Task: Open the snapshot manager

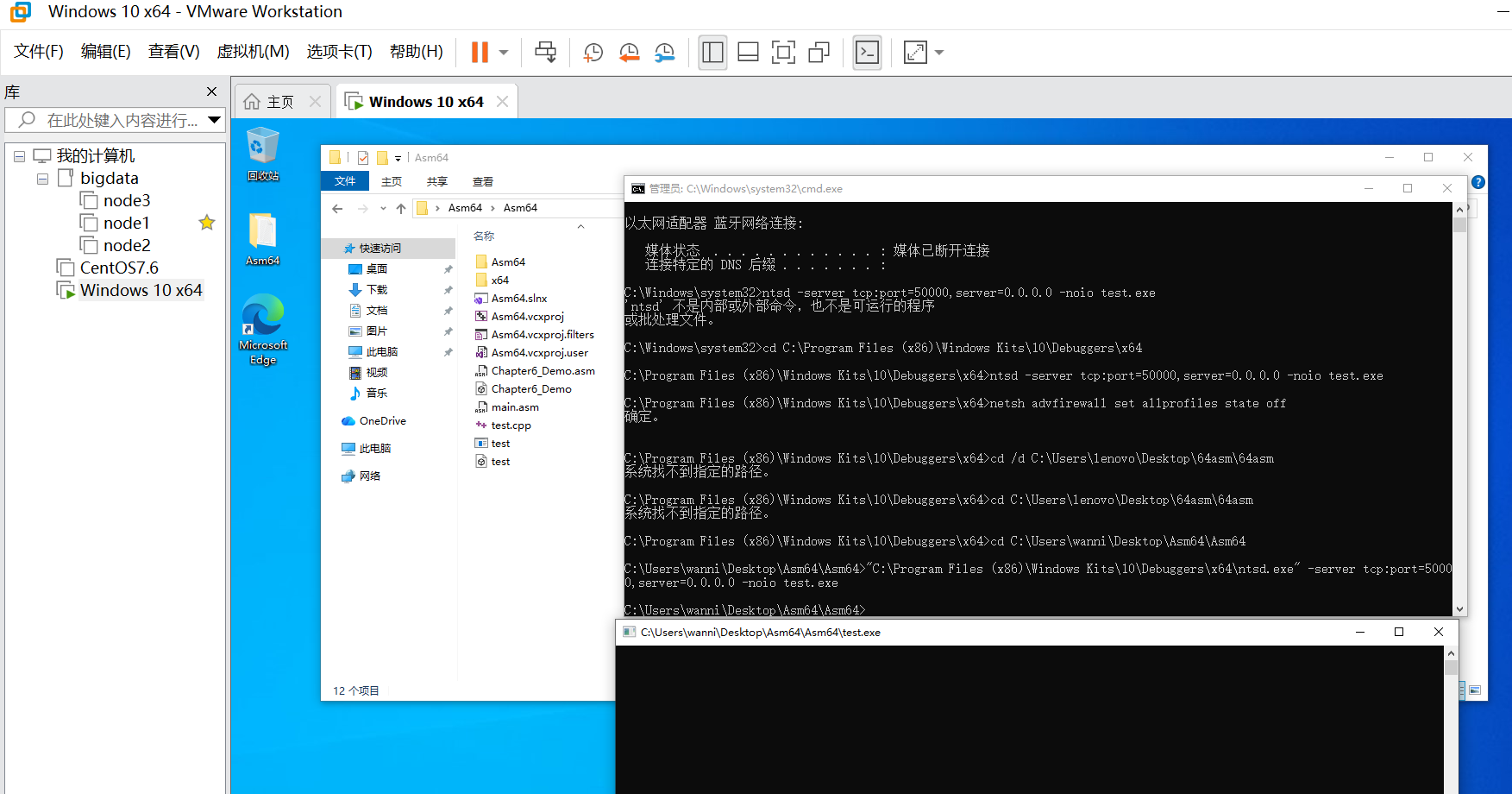Action: pyautogui.click(x=665, y=53)
